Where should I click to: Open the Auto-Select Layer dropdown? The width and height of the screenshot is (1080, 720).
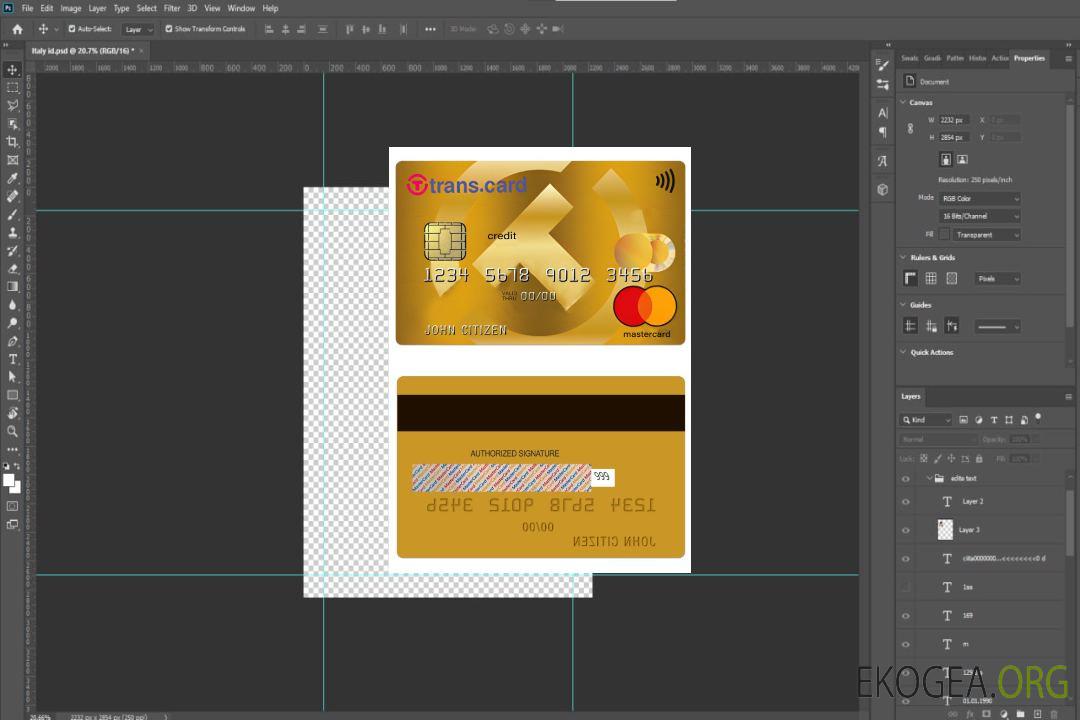pyautogui.click(x=138, y=29)
